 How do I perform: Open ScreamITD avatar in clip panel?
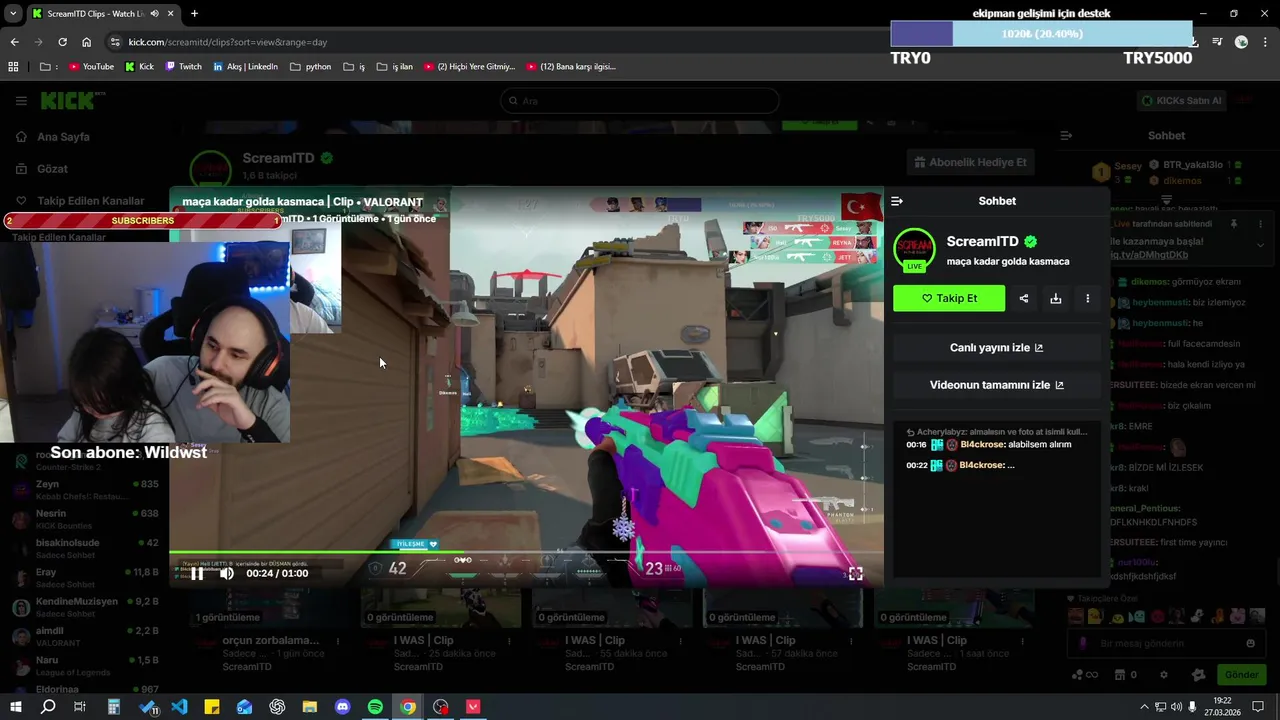914,250
